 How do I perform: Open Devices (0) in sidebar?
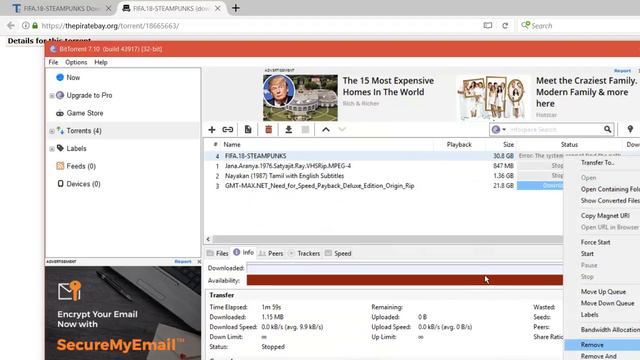(83, 184)
